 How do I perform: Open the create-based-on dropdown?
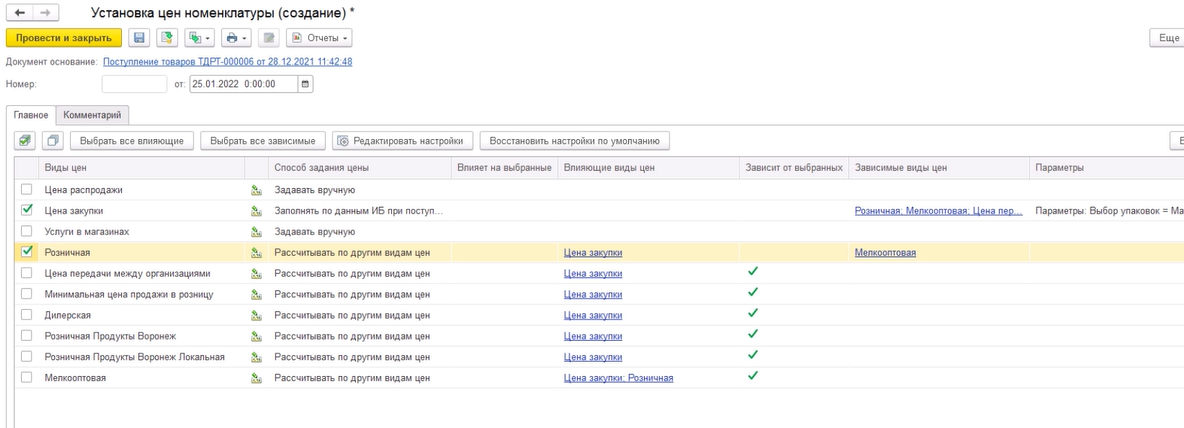point(200,38)
